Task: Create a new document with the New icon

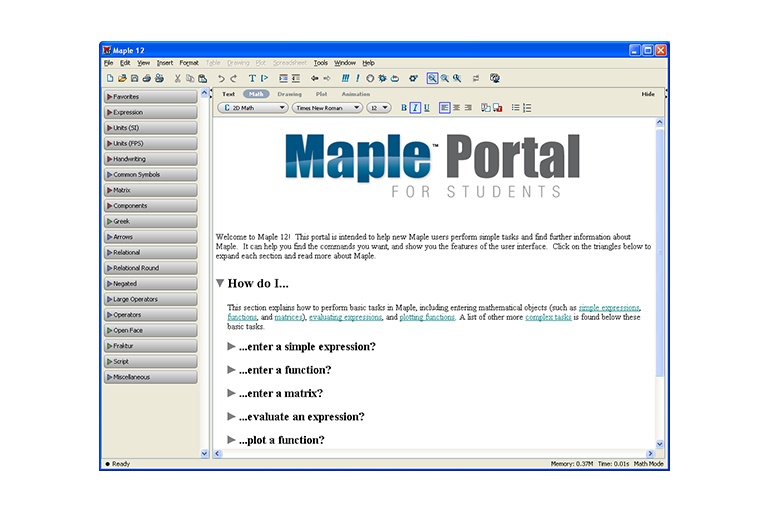Action: click(x=110, y=78)
